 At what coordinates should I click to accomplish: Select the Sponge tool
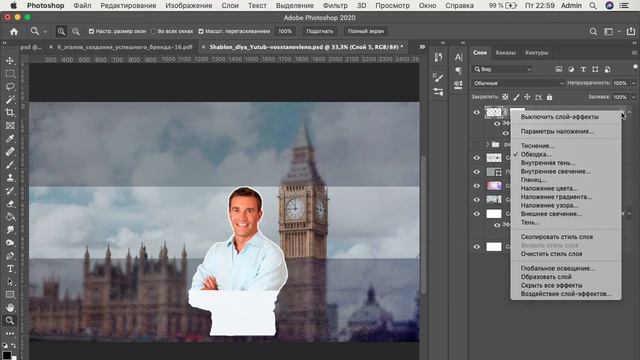tap(10, 243)
